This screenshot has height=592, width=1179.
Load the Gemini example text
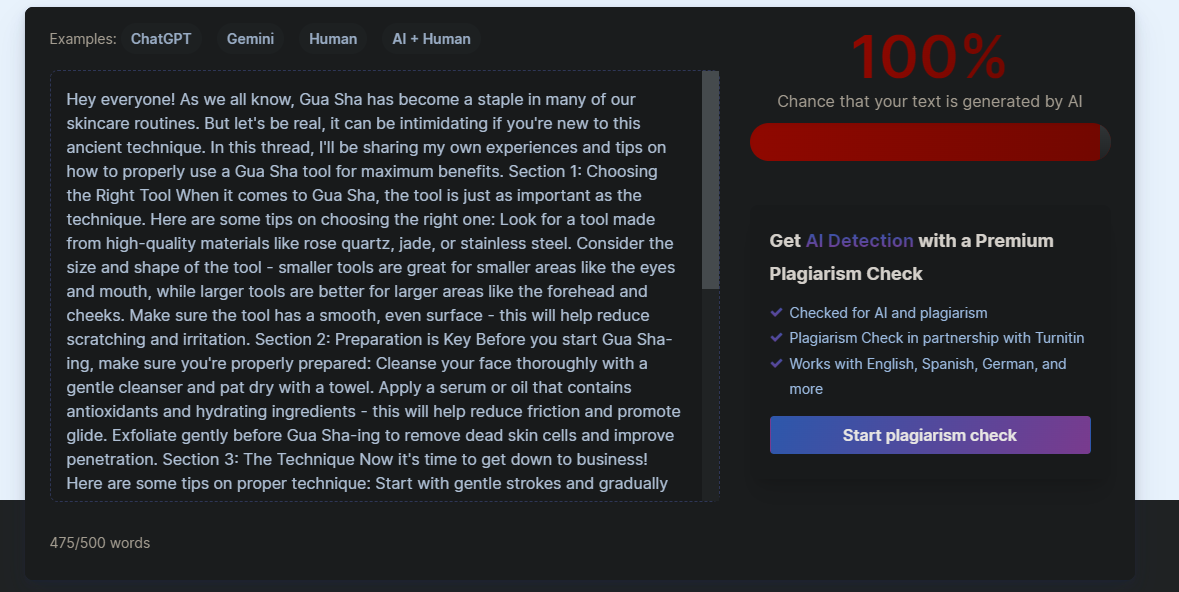click(x=250, y=39)
